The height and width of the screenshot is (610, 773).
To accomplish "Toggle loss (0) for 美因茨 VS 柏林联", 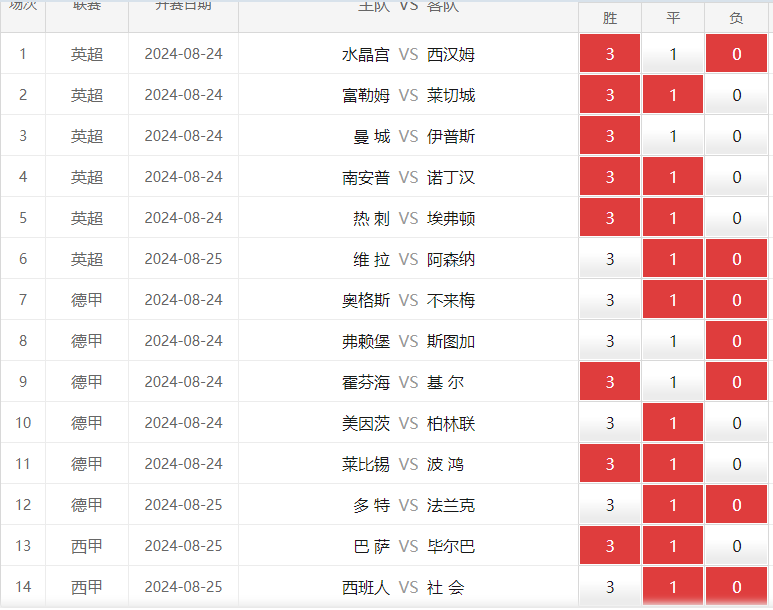I will [737, 422].
